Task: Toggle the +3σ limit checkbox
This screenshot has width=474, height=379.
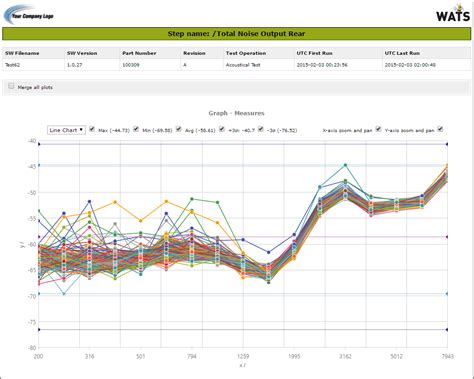Action: (222, 129)
